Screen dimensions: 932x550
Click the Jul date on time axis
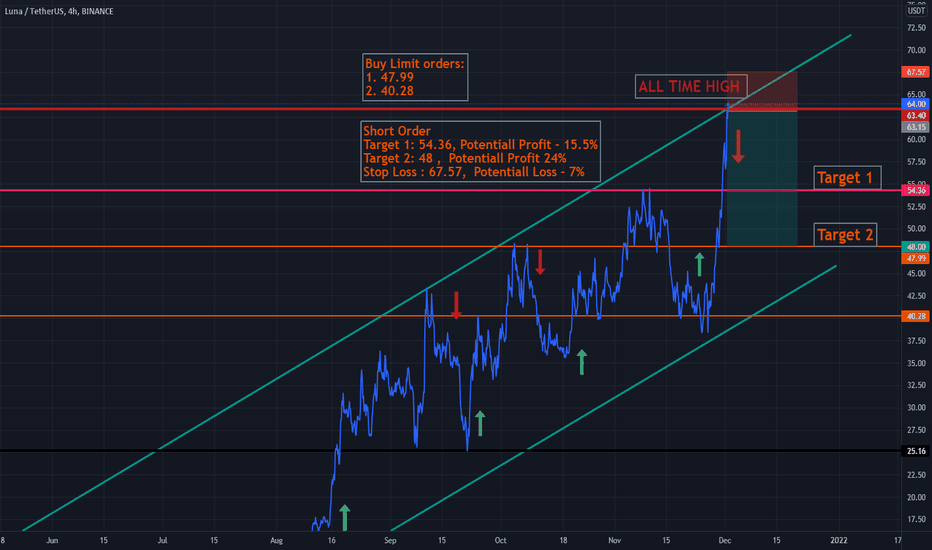tap(162, 540)
